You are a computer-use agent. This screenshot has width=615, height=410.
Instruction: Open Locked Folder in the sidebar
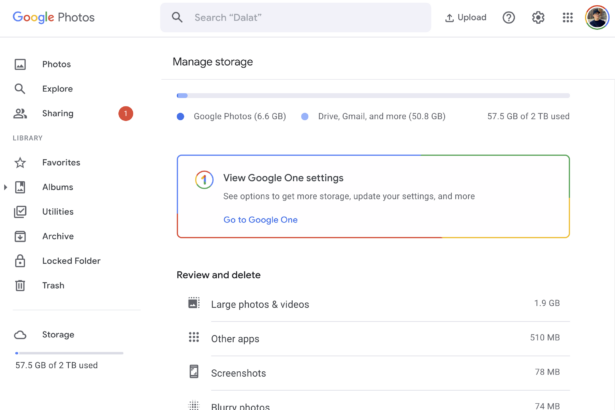(x=71, y=261)
